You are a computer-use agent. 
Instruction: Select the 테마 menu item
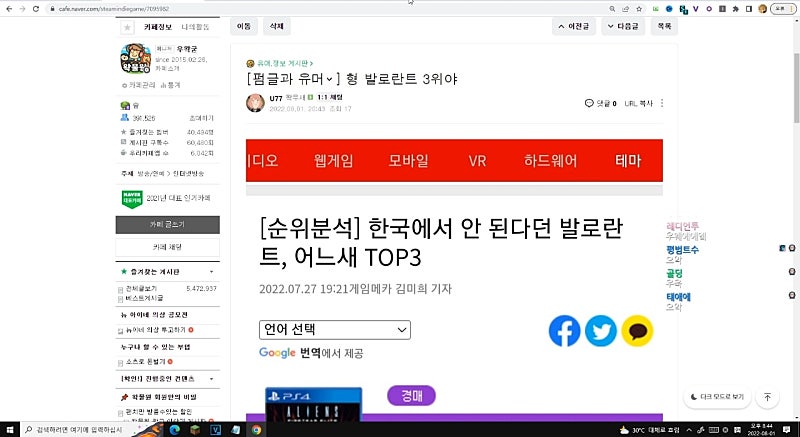[628, 161]
